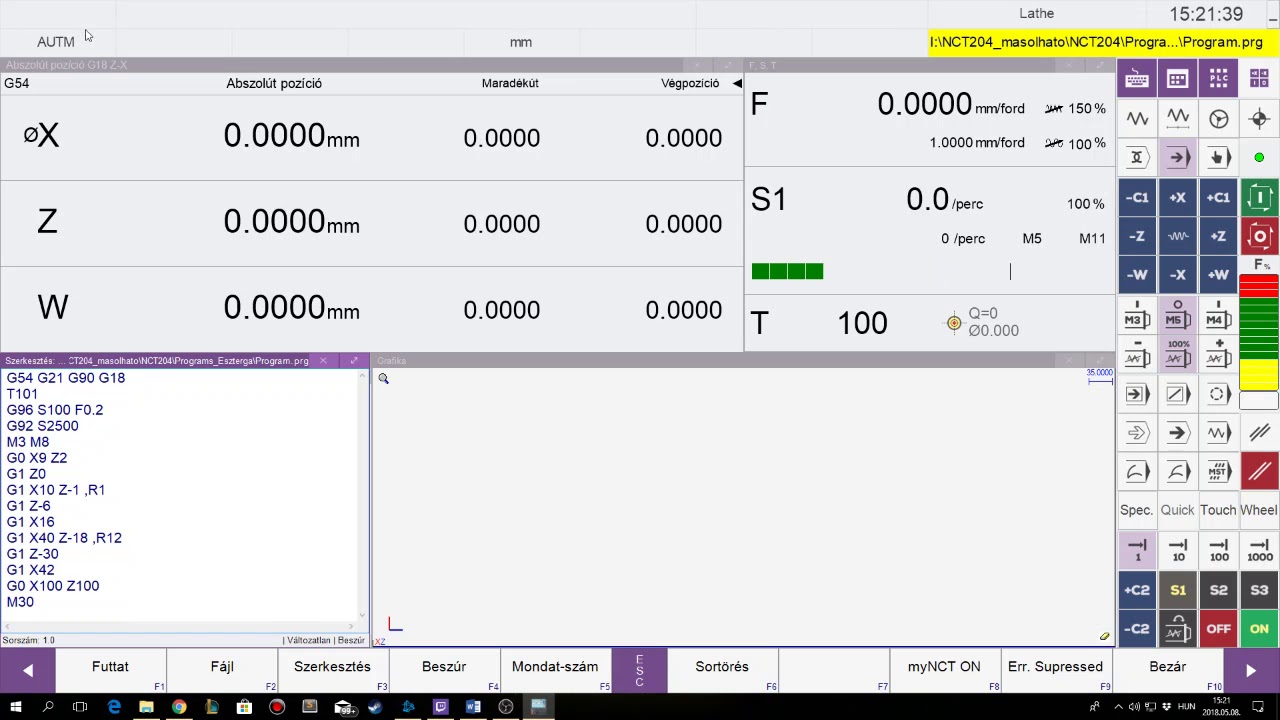
Task: Click the red double-slash lock button
Action: [1259, 471]
